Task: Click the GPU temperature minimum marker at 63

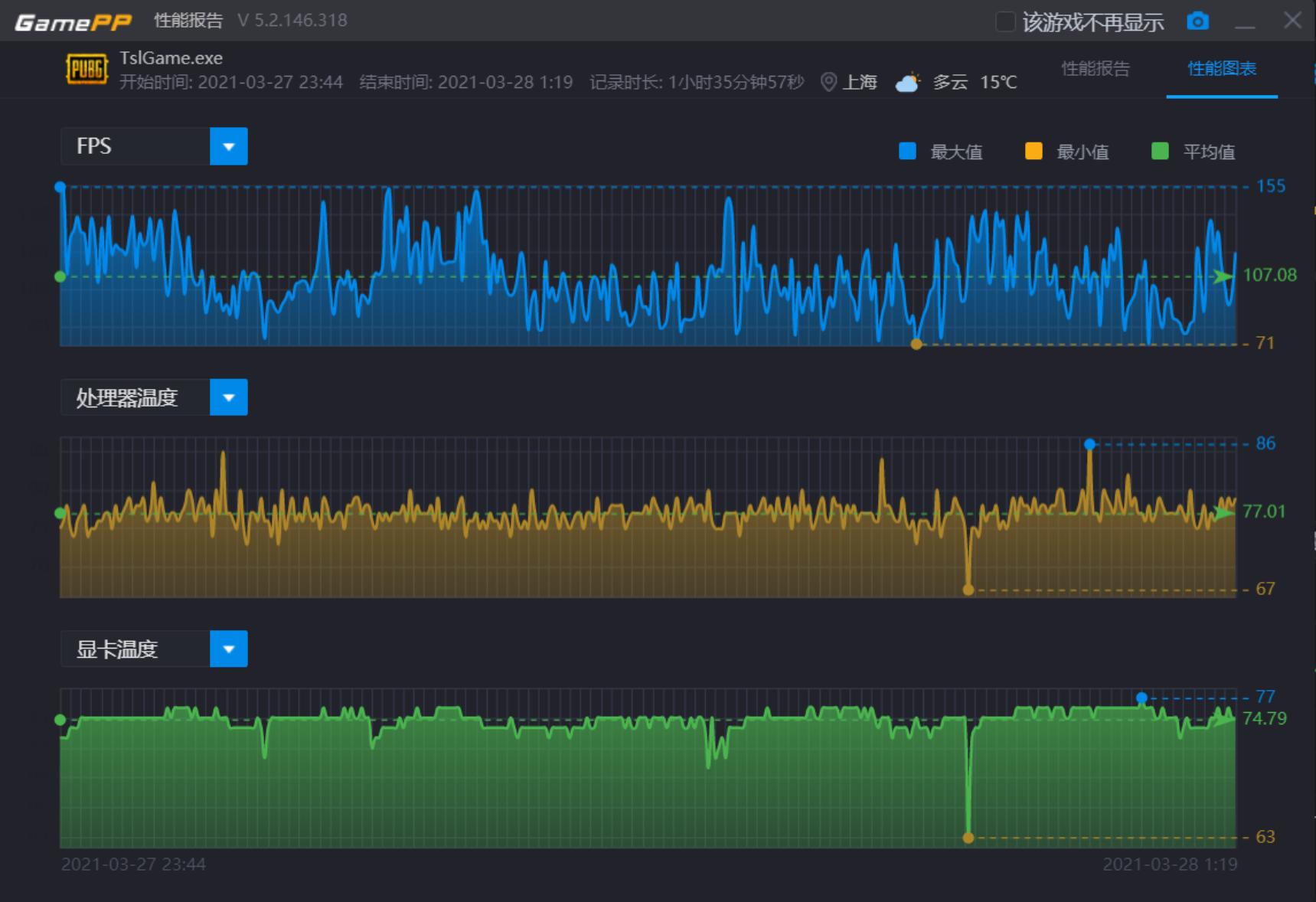Action: (x=968, y=838)
